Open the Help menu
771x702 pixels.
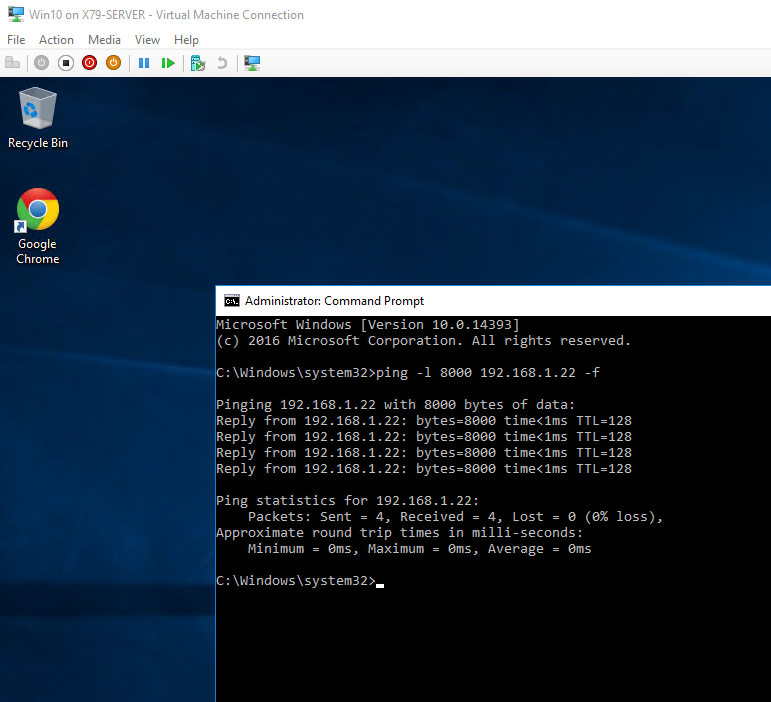coord(186,40)
